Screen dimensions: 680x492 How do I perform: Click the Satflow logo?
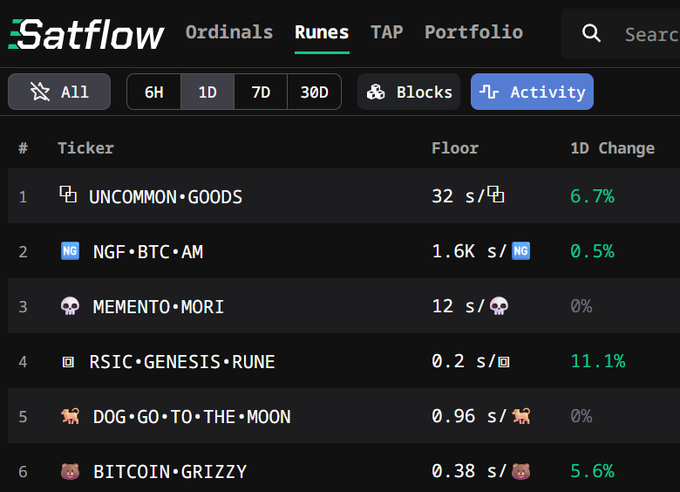pyautogui.click(x=86, y=34)
